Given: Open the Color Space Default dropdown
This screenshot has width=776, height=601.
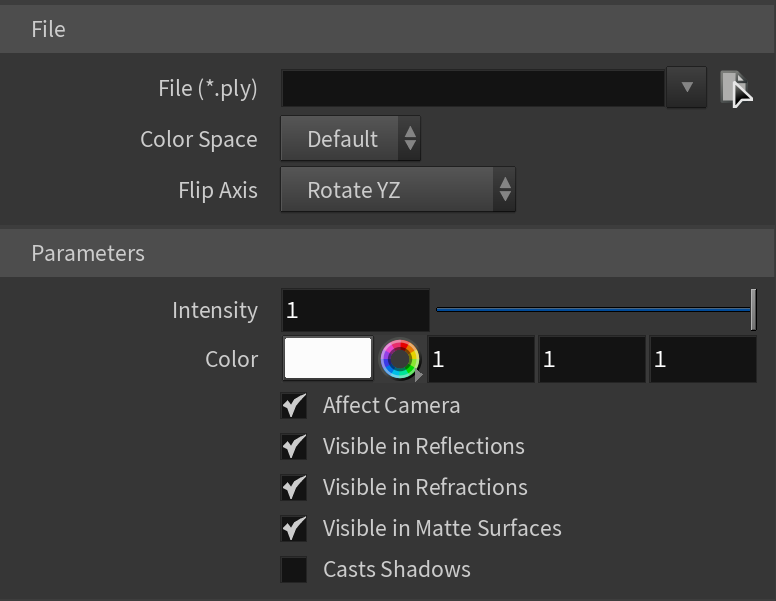Looking at the screenshot, I should 350,139.
